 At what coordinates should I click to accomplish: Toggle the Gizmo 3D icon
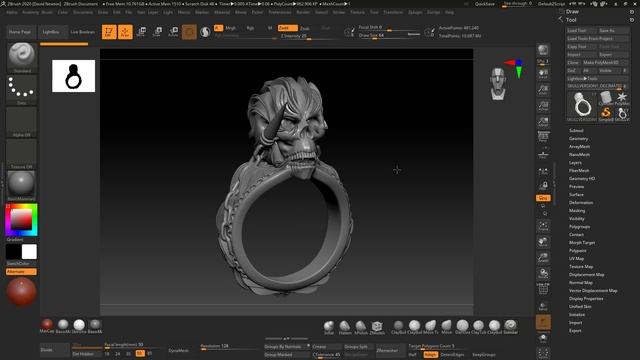[189, 31]
